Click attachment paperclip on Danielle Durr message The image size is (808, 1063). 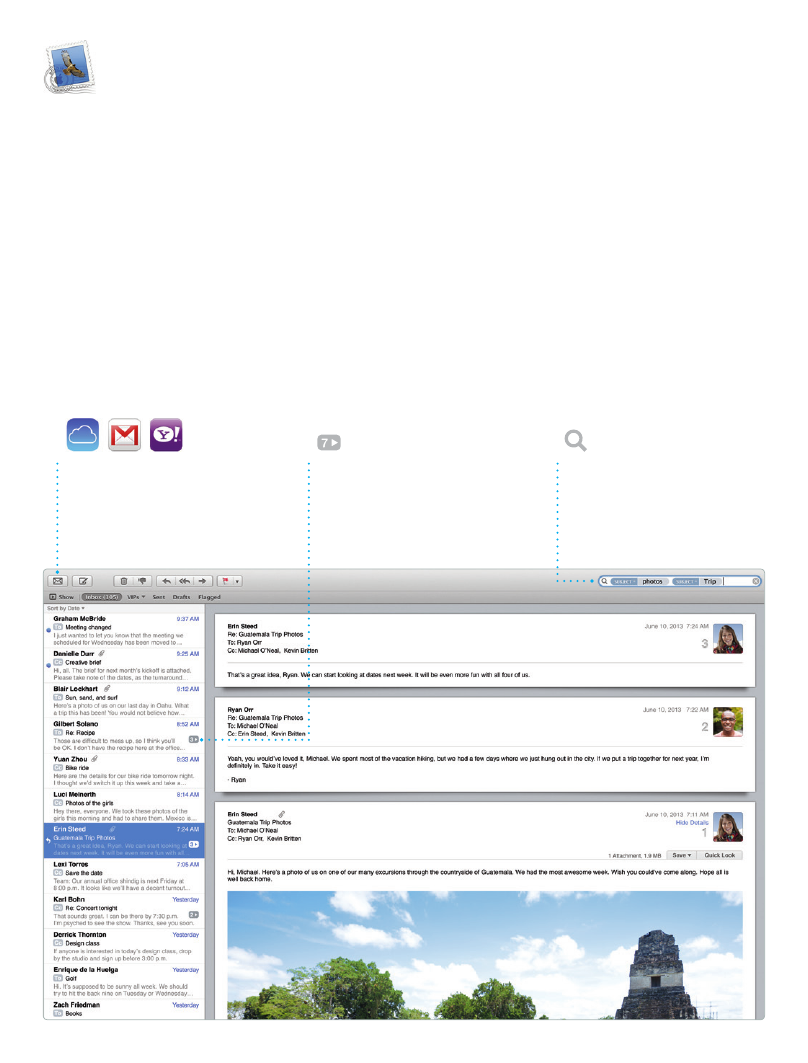pyautogui.click(x=102, y=654)
